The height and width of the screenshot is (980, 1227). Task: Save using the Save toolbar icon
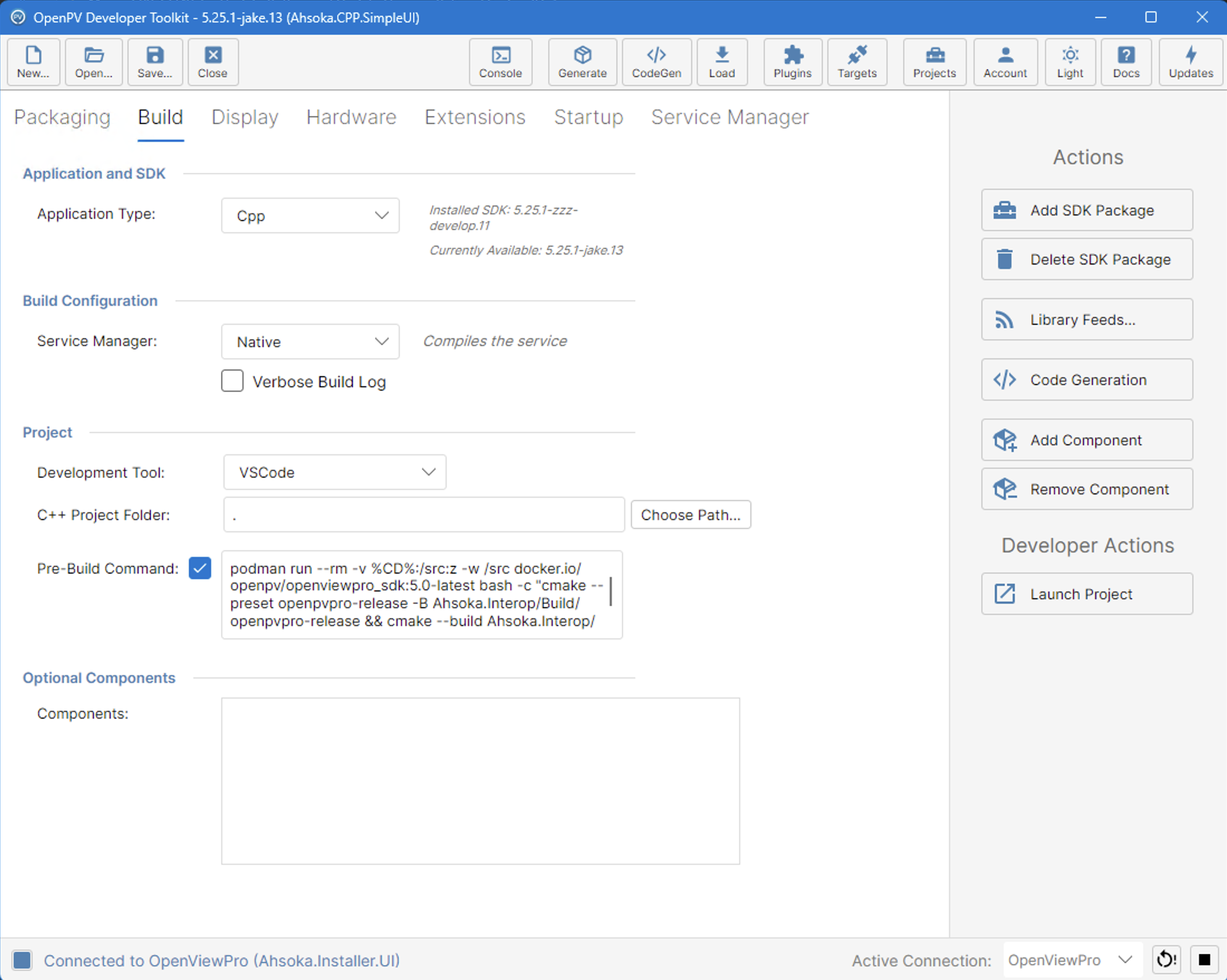click(x=155, y=62)
